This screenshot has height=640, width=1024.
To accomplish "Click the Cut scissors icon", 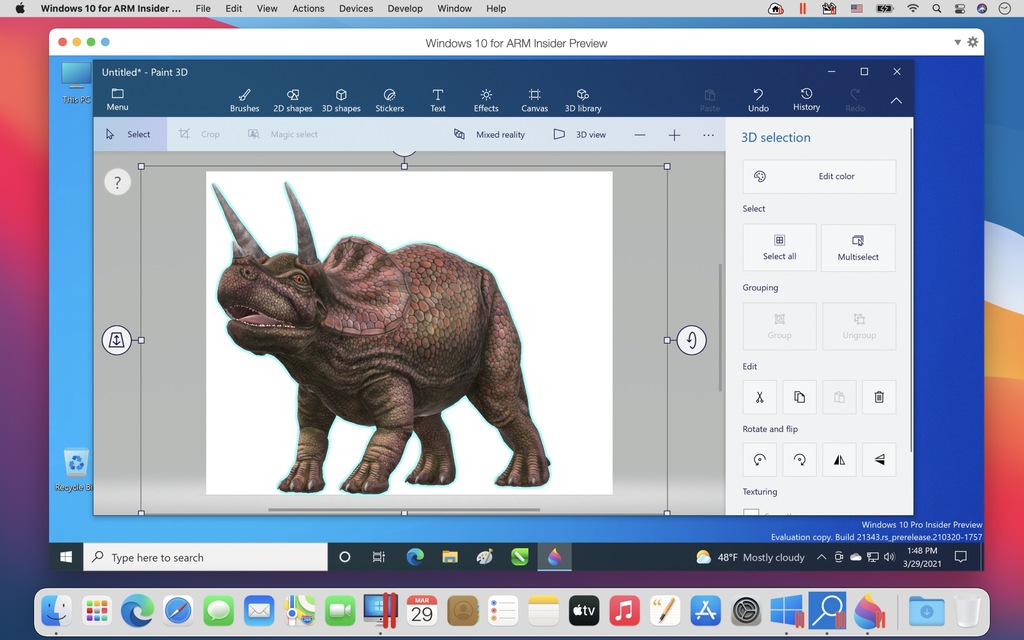I will click(759, 397).
